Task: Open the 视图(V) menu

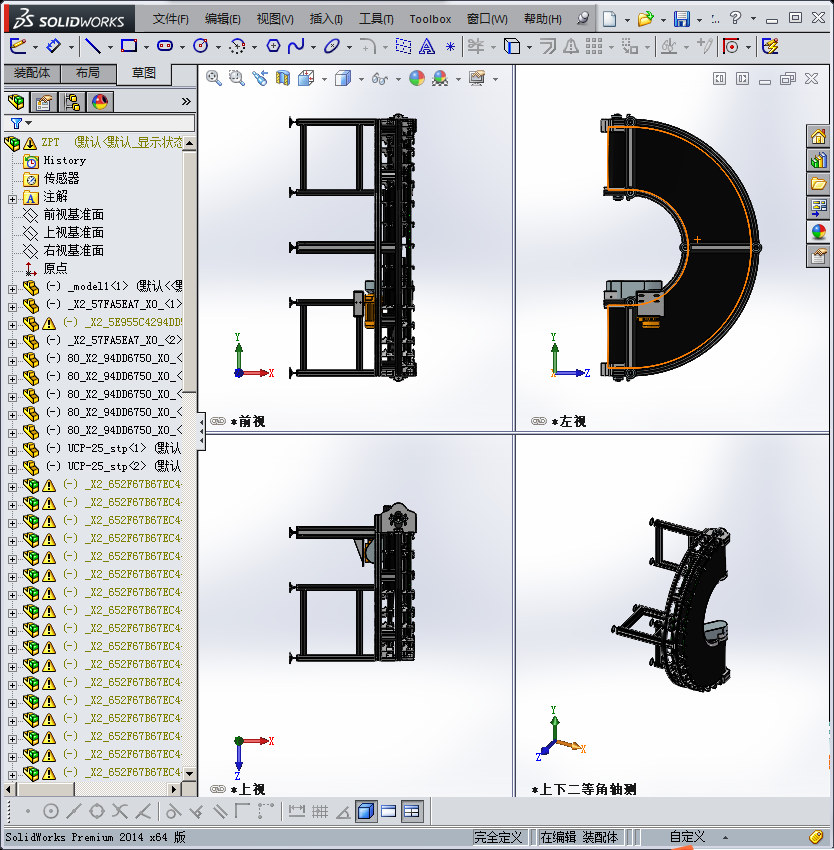Action: pos(275,19)
